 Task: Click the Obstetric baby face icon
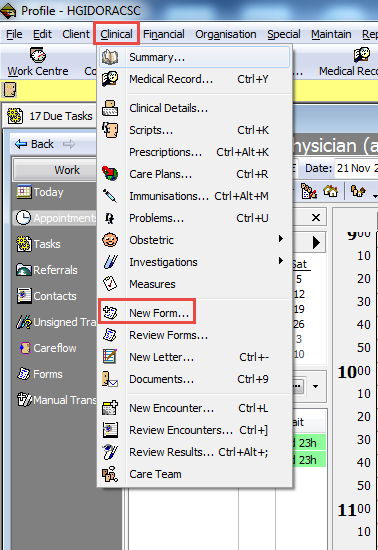[x=110, y=240]
